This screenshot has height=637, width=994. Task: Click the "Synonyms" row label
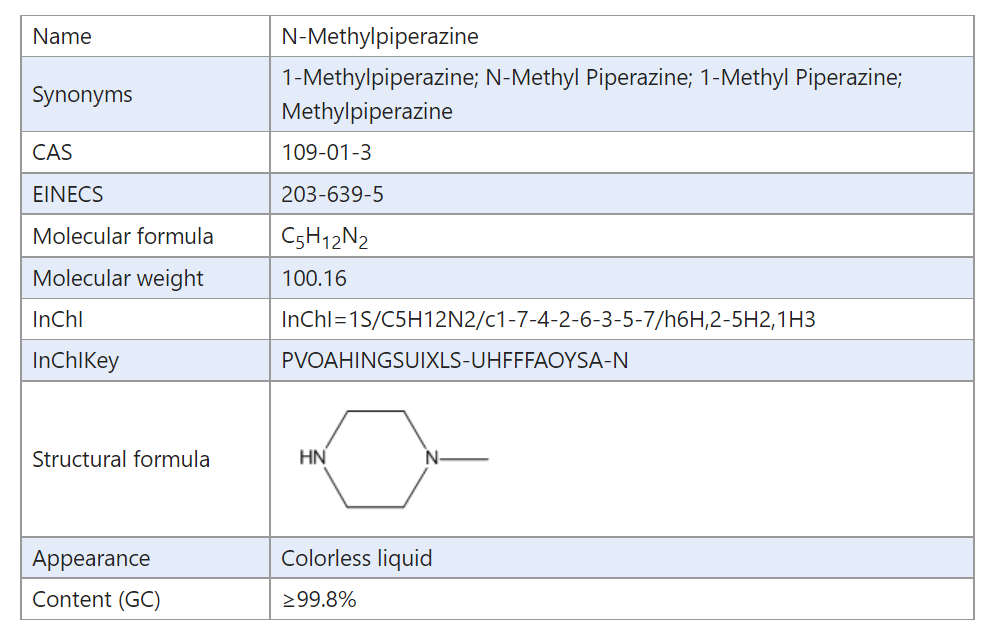(x=82, y=95)
